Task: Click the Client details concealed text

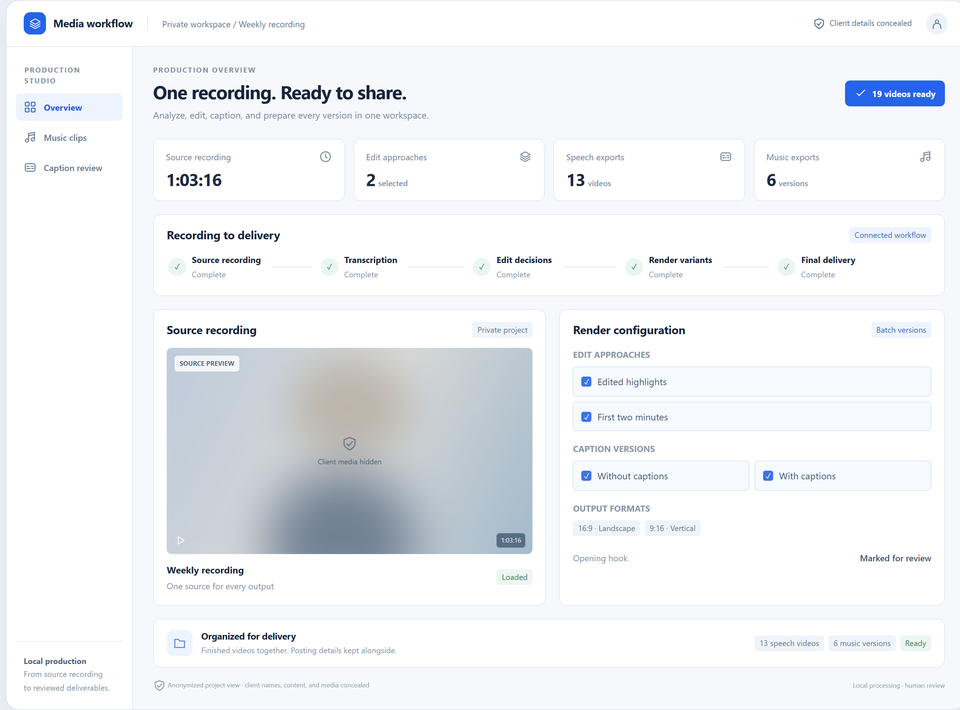Action: point(870,23)
